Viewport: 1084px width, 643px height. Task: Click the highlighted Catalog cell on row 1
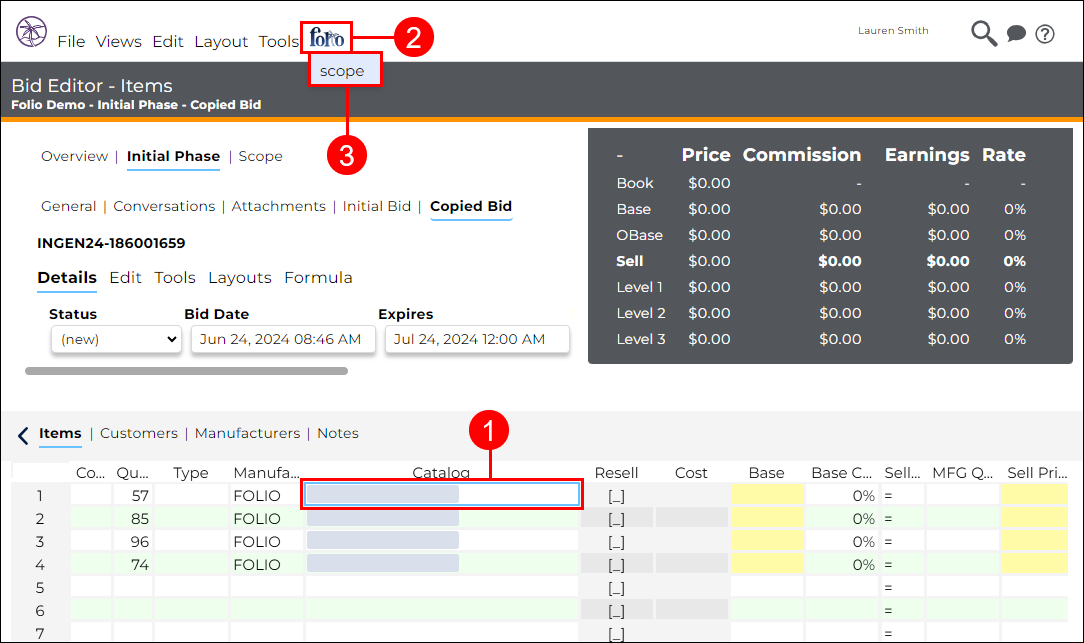pos(441,494)
